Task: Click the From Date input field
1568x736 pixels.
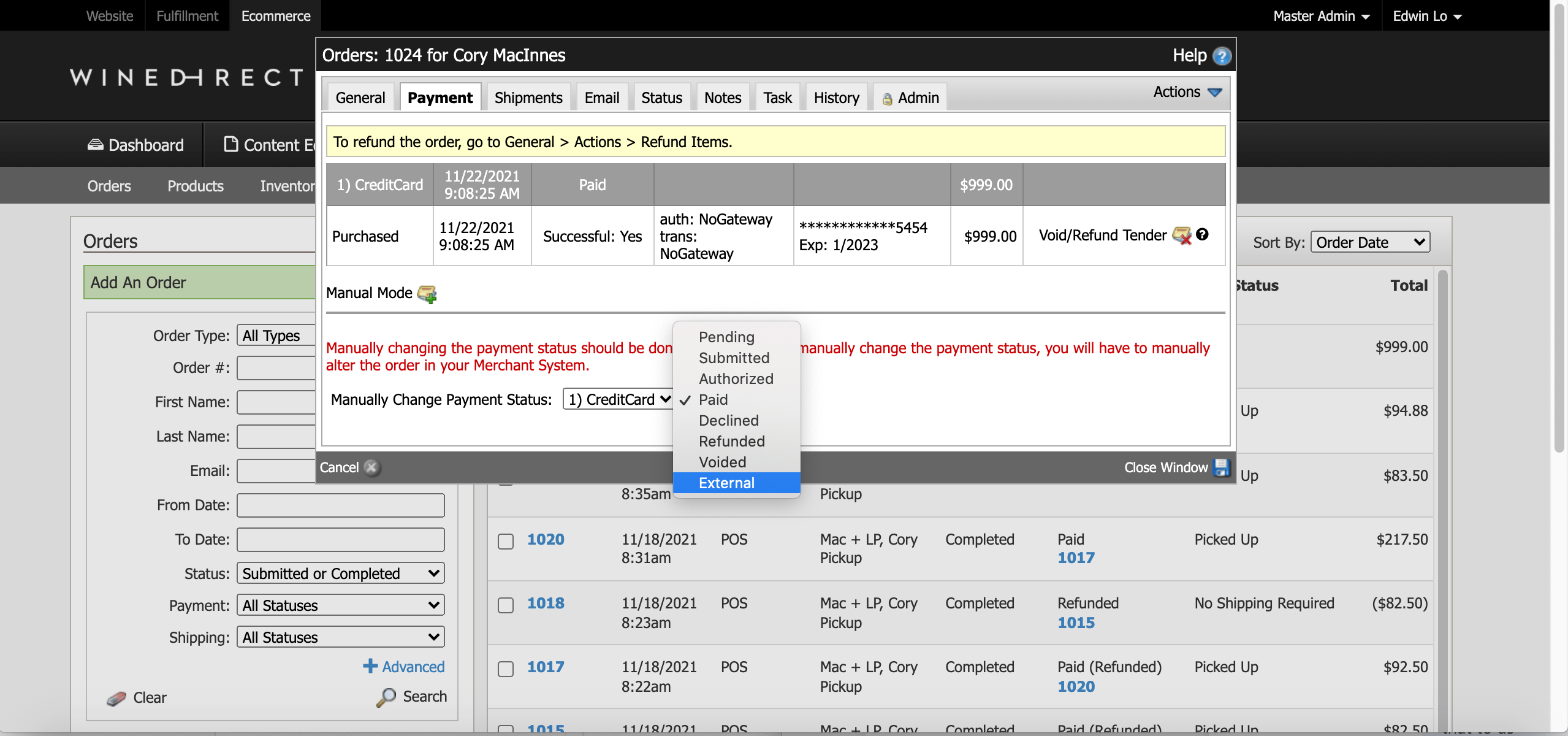Action: (x=340, y=505)
